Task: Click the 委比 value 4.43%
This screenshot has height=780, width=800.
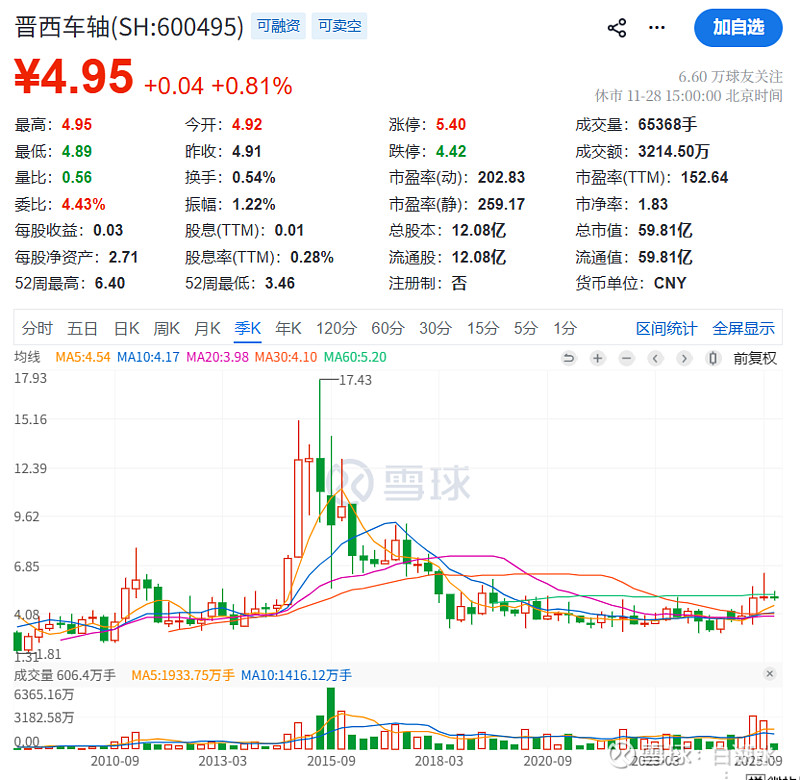Action: tap(83, 205)
